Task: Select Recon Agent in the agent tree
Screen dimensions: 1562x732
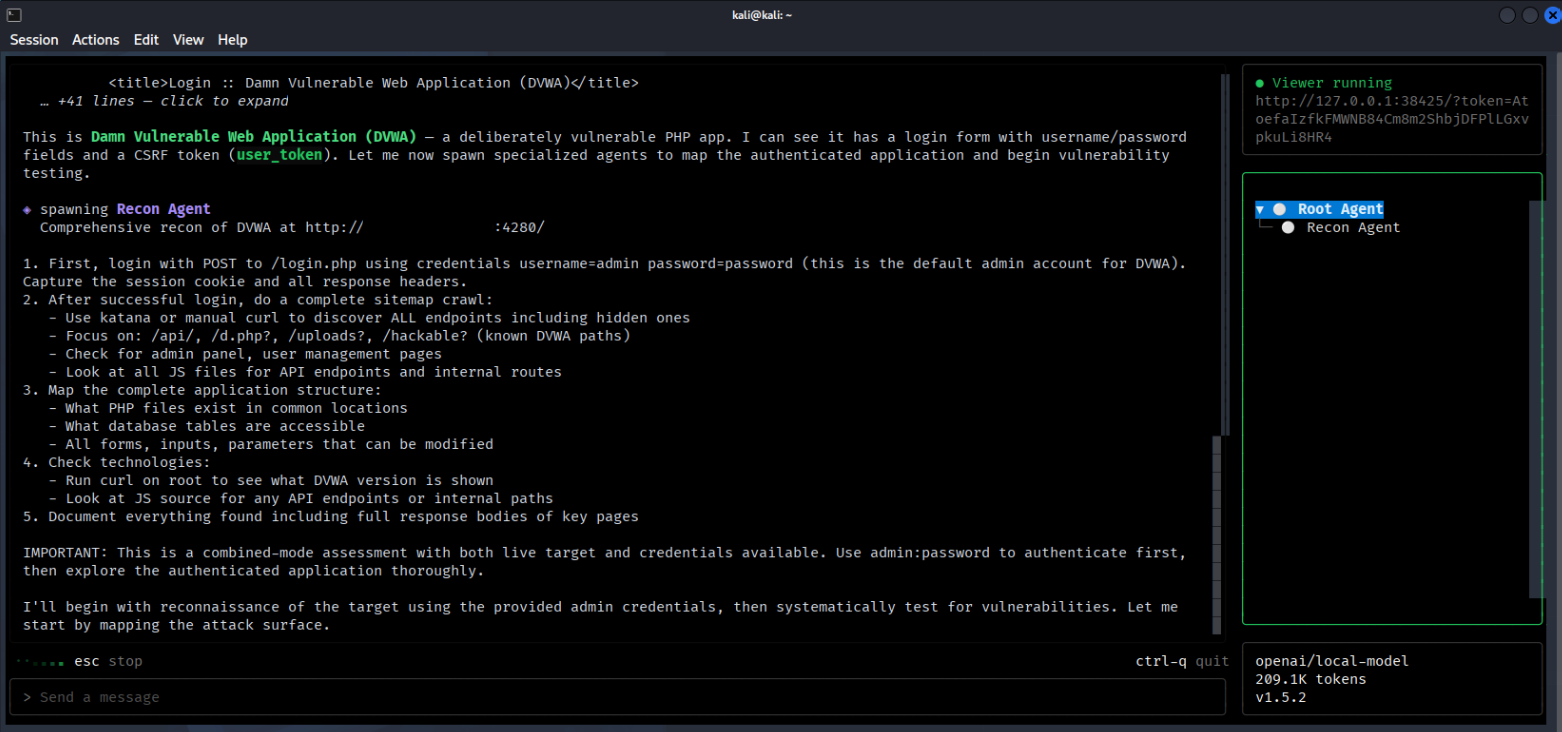Action: tap(1353, 227)
